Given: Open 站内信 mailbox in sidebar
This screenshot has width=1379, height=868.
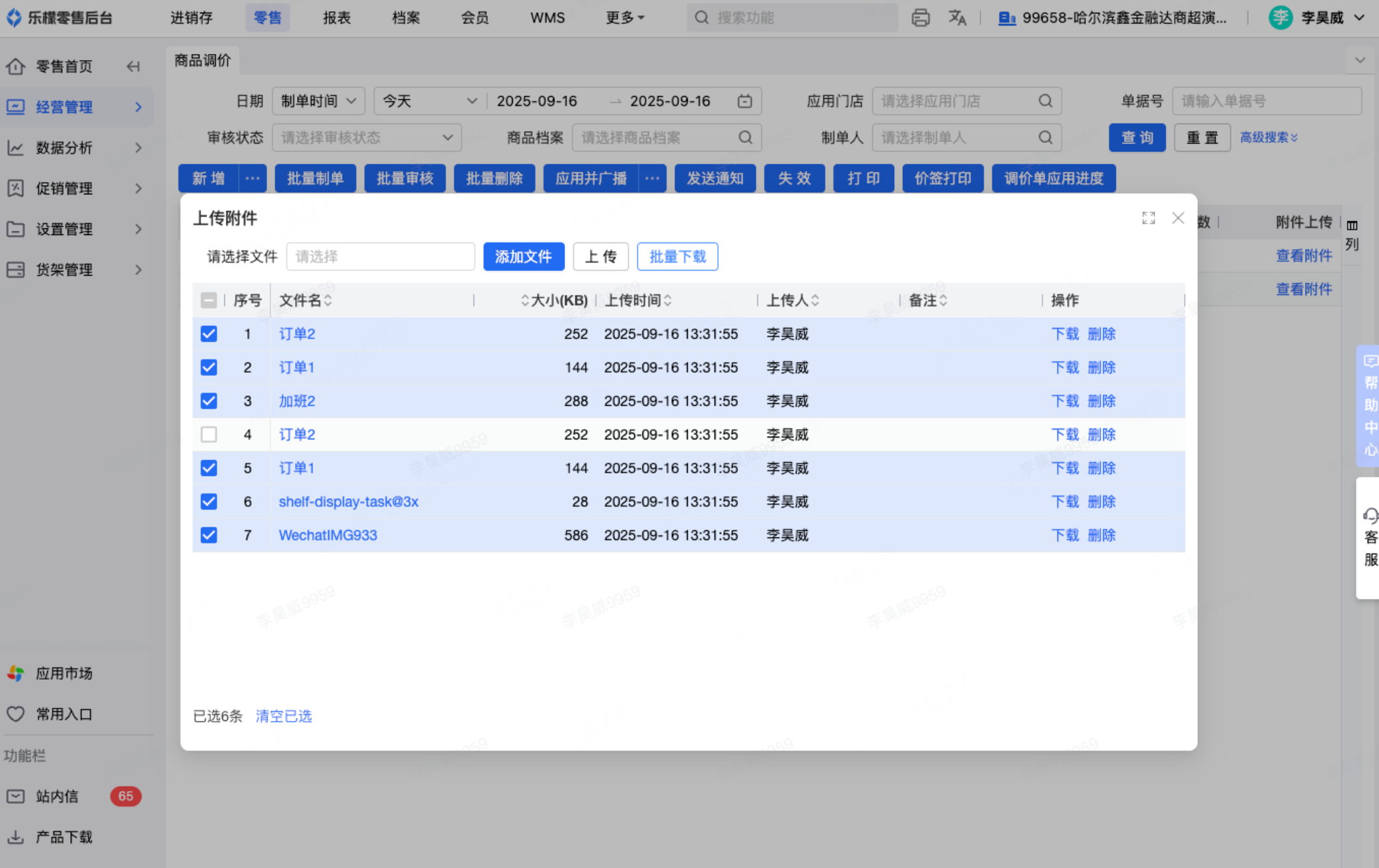Looking at the screenshot, I should coord(57,796).
